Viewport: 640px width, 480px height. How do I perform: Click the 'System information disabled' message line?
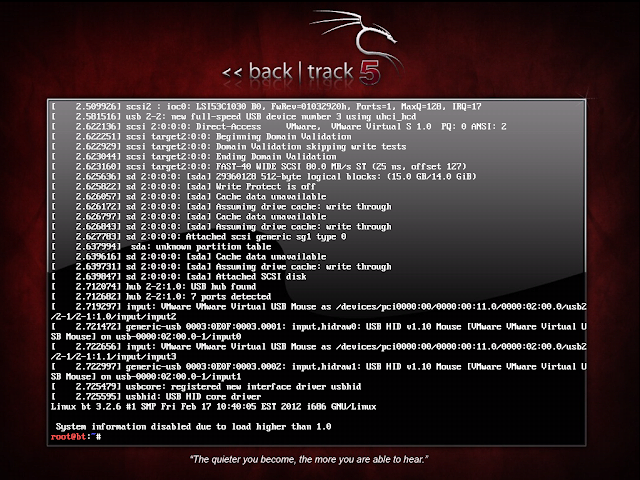coord(193,427)
